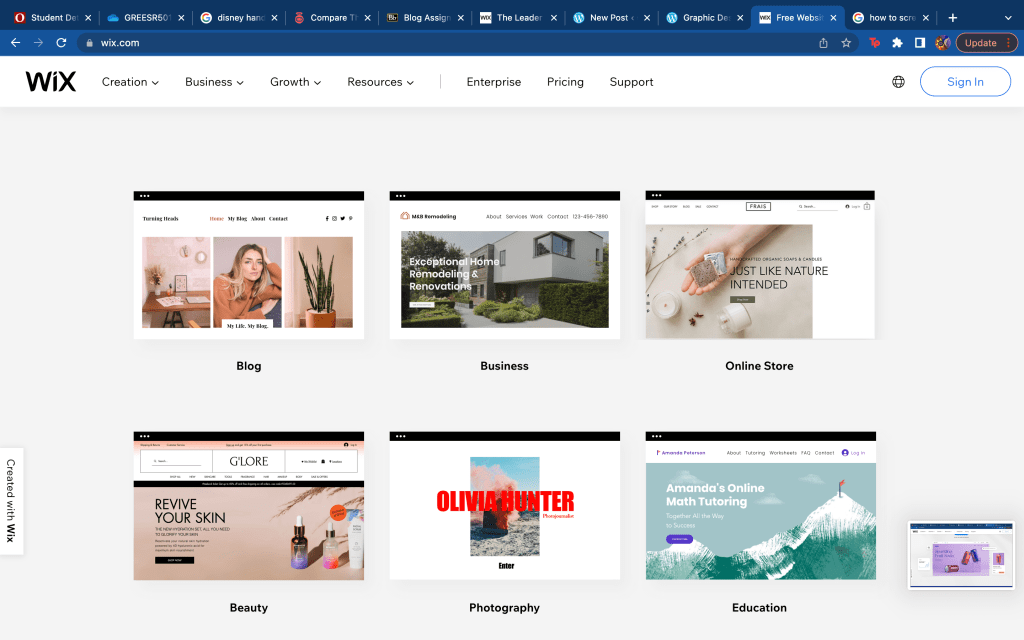
Task: Open the Resources dropdown menu
Action: [x=380, y=82]
